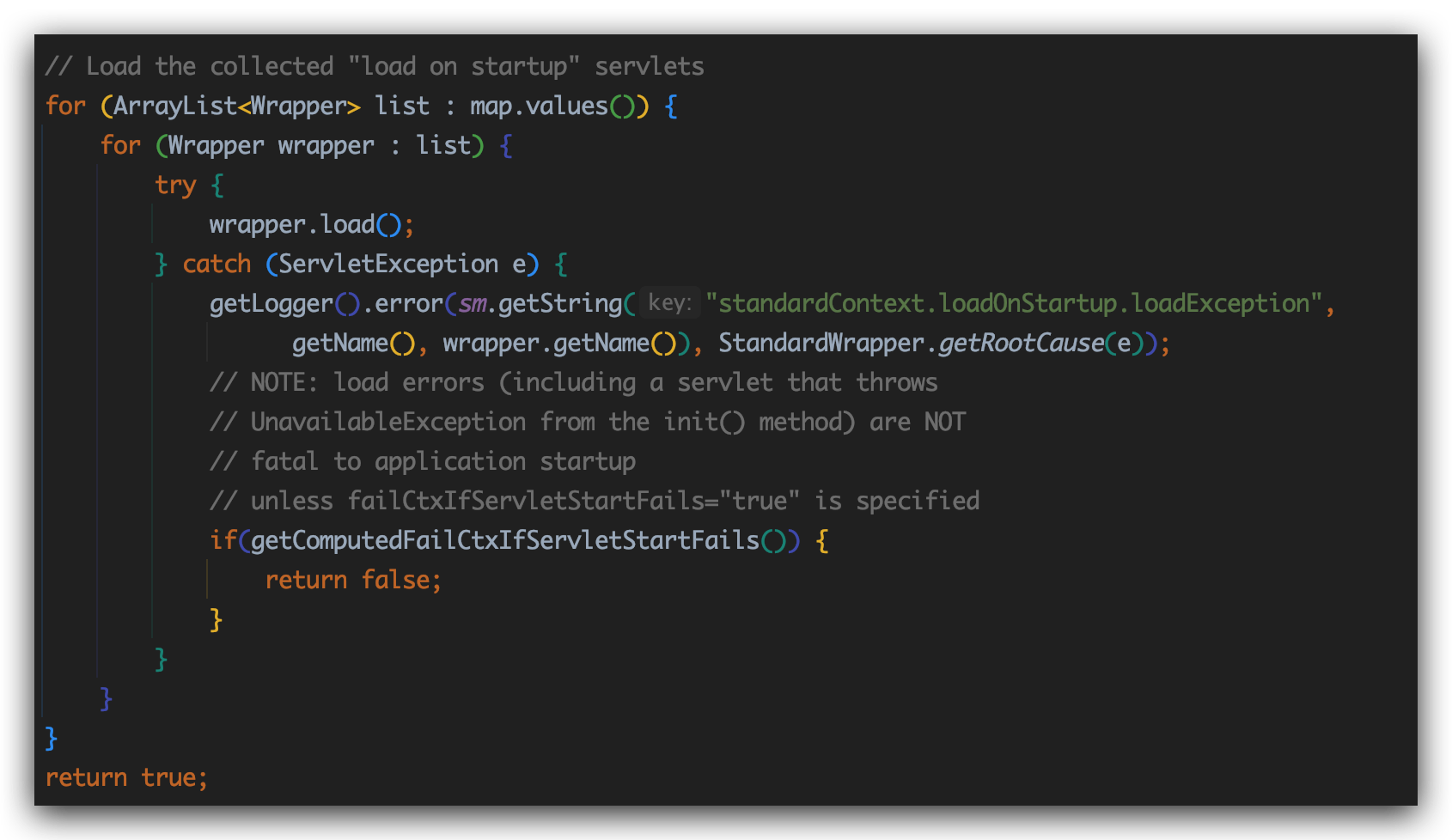The height and width of the screenshot is (840, 1452).
Task: Click the UnavailableException comment line
Action: tap(588, 422)
